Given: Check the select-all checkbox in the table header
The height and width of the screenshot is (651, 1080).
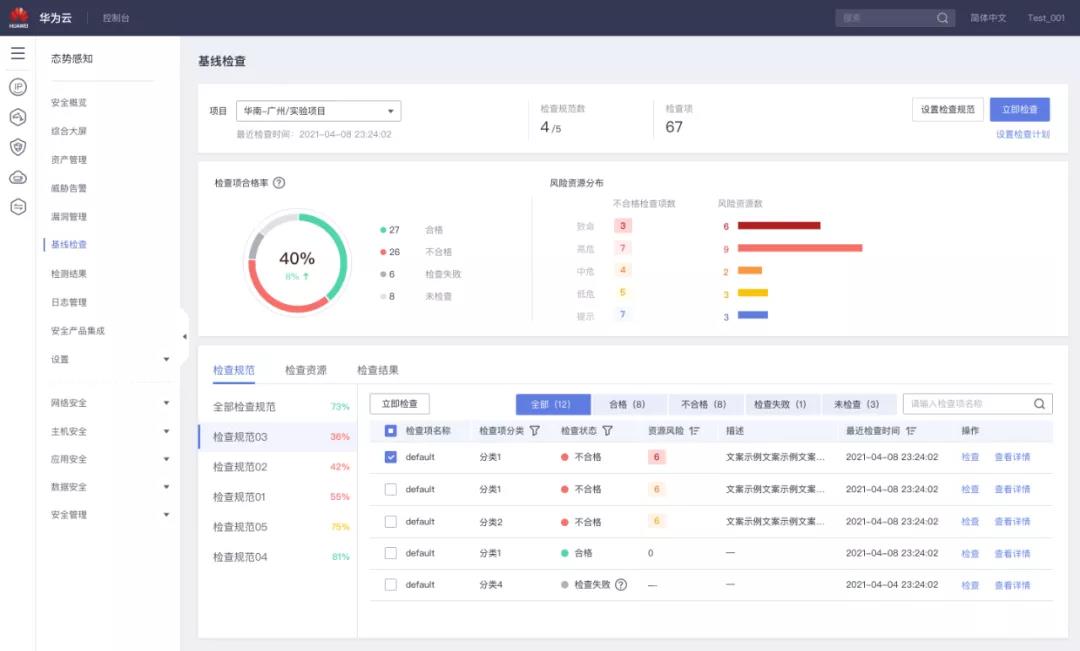Looking at the screenshot, I should click(x=390, y=428).
